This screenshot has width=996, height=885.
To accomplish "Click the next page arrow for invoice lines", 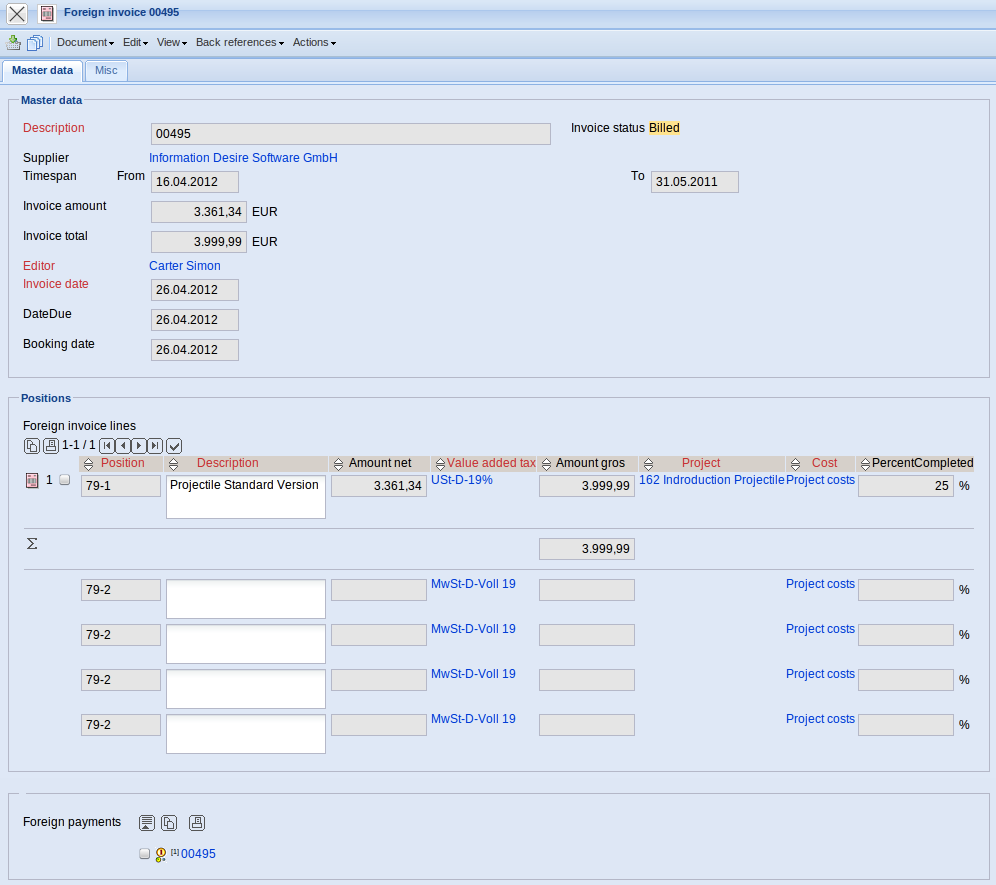I will (x=139, y=445).
